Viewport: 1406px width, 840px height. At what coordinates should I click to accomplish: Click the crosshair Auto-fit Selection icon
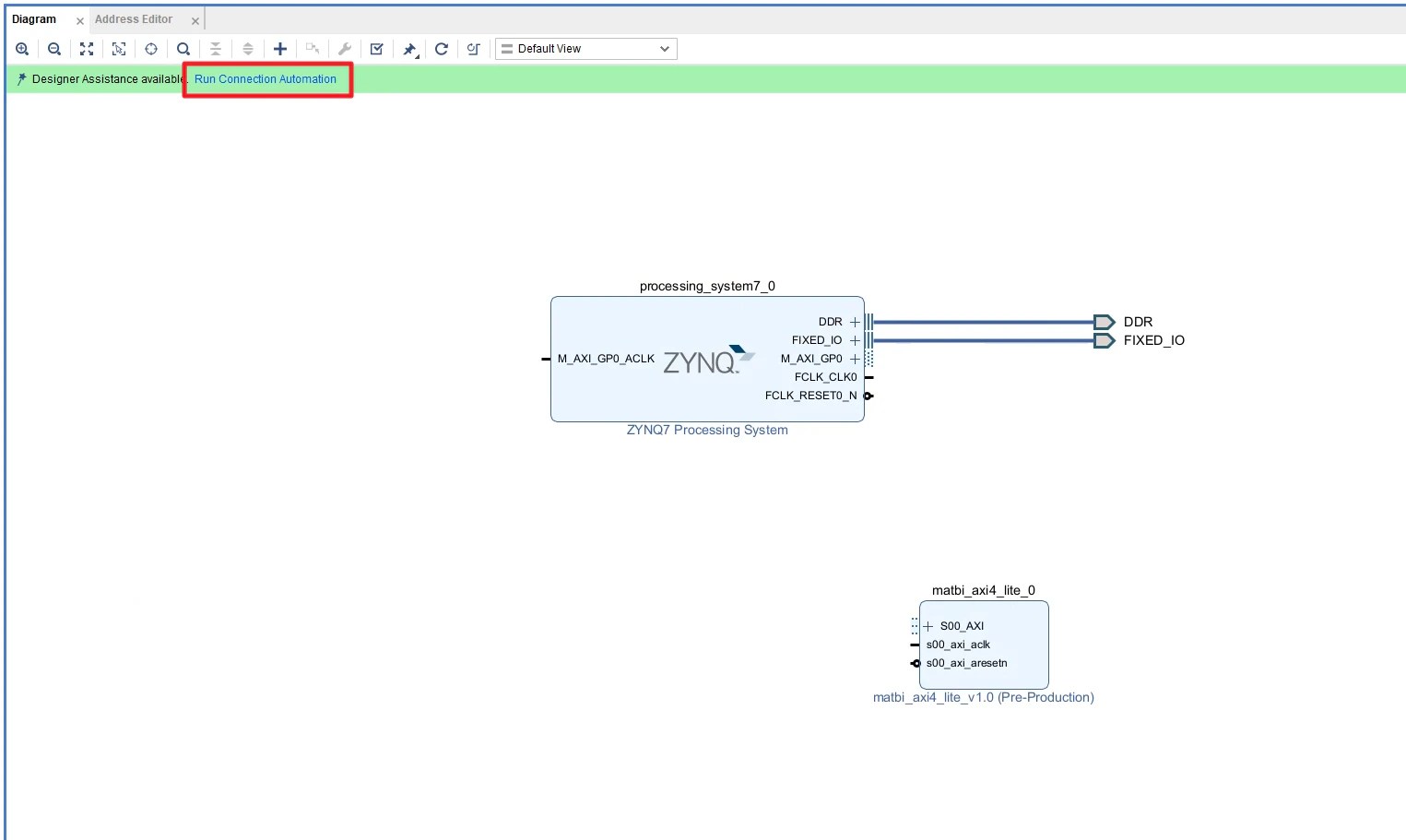pos(151,49)
